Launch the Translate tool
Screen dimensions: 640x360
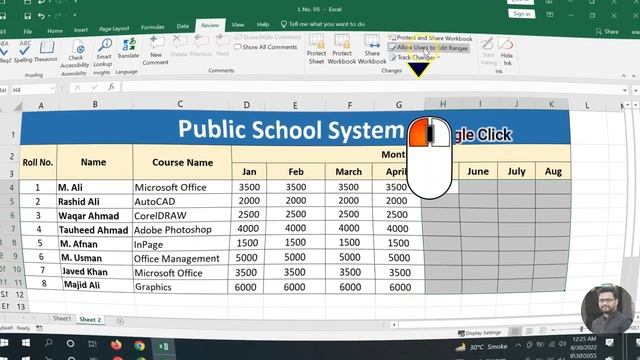128,48
